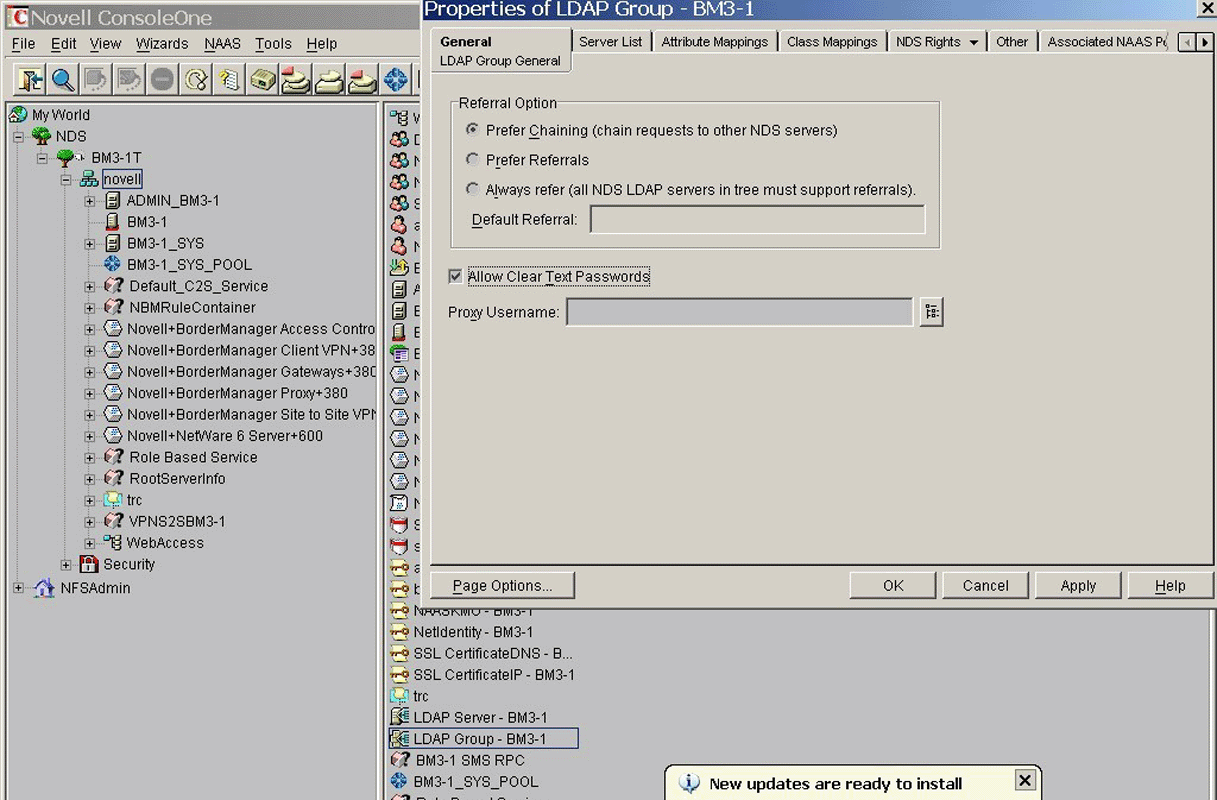Expand the BM3-1_SYS node
1217x800 pixels.
point(90,244)
